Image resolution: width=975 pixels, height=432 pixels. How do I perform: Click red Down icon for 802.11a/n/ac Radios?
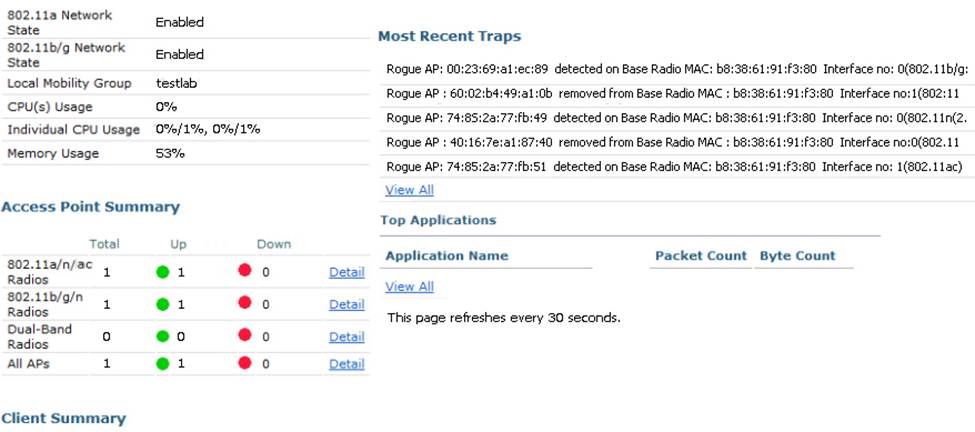244,272
